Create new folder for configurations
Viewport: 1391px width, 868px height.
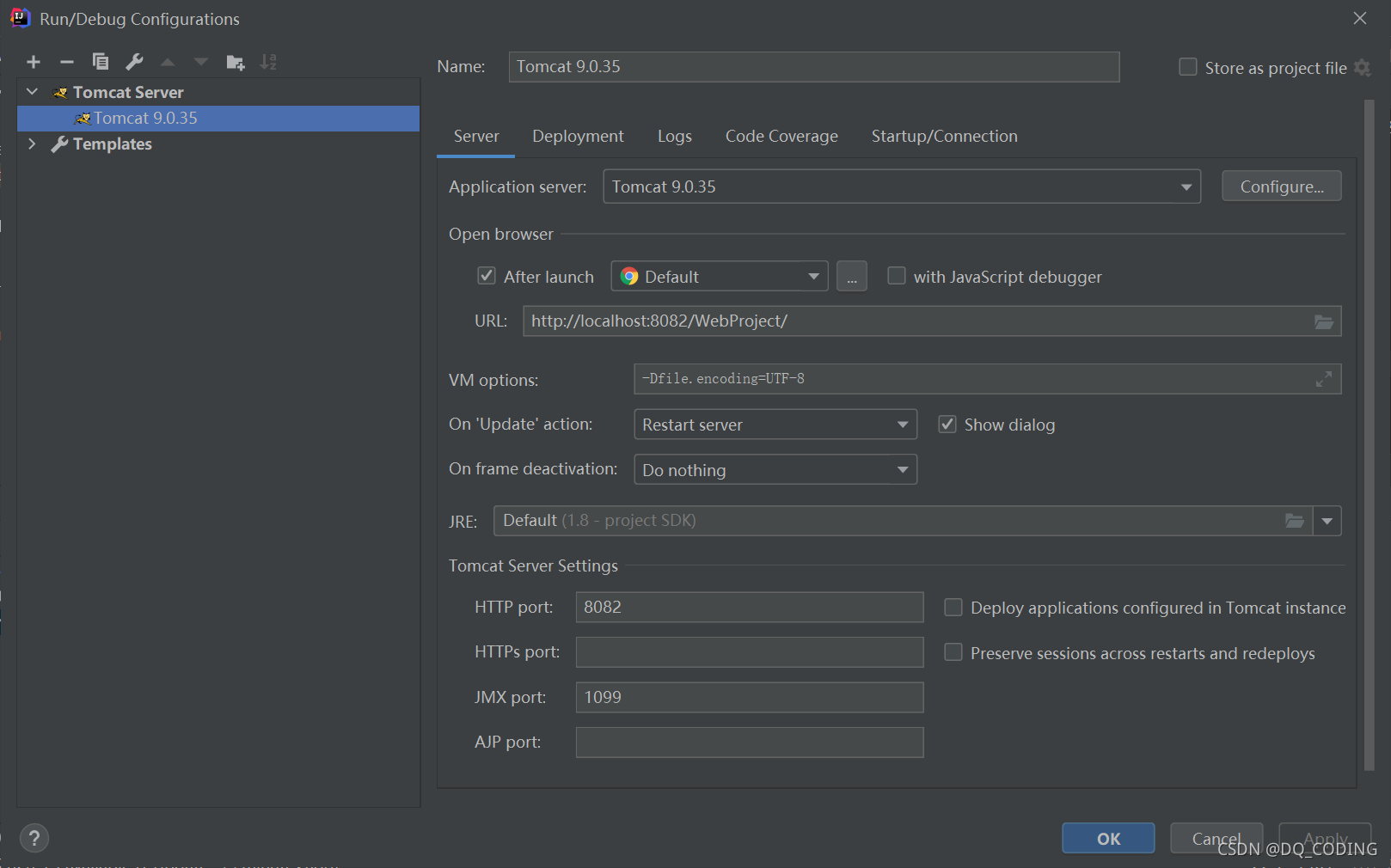pos(235,62)
